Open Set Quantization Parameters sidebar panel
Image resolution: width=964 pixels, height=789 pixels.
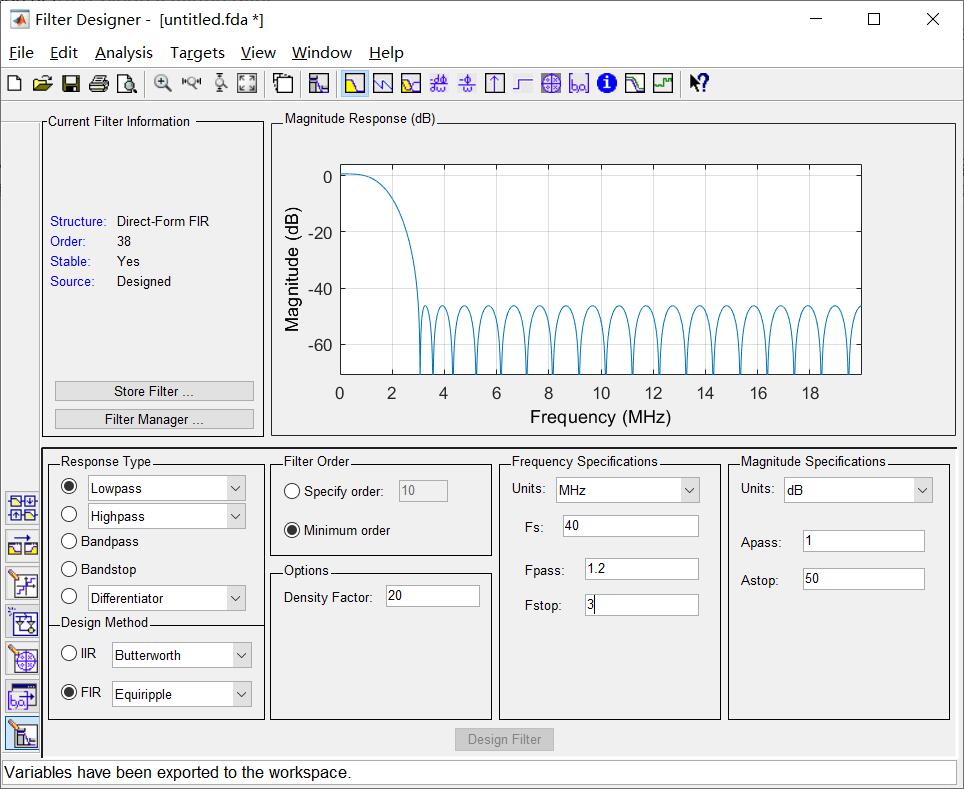point(23,584)
